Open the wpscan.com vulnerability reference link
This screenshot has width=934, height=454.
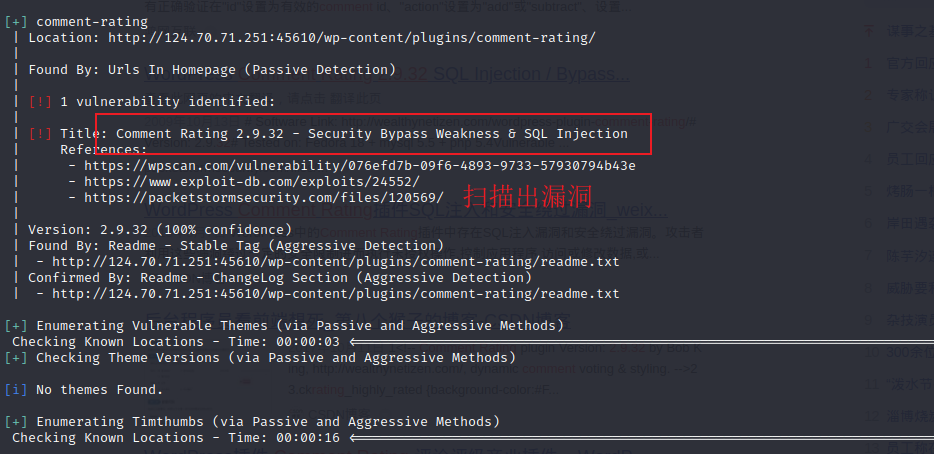click(359, 166)
